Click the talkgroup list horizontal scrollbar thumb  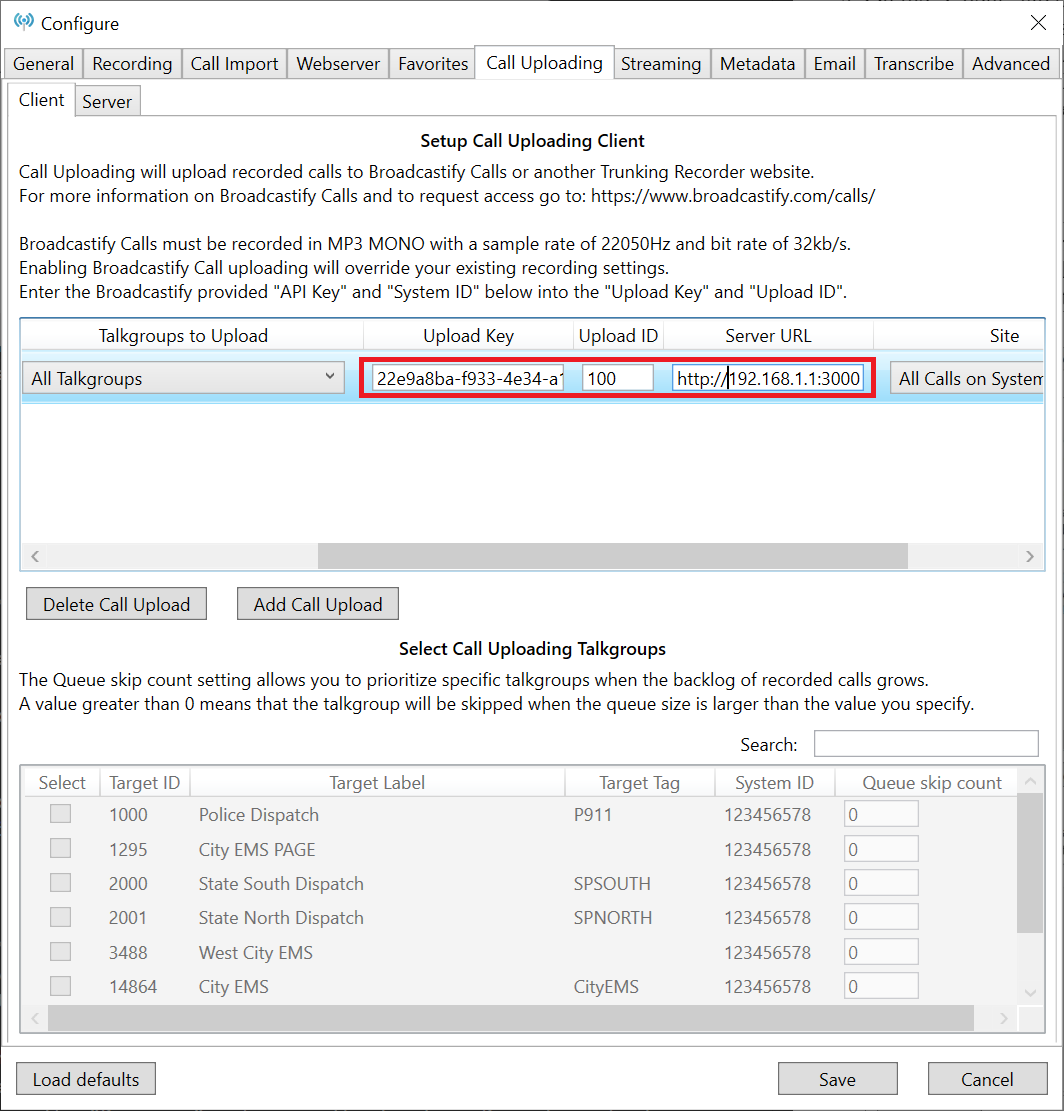click(511, 1018)
